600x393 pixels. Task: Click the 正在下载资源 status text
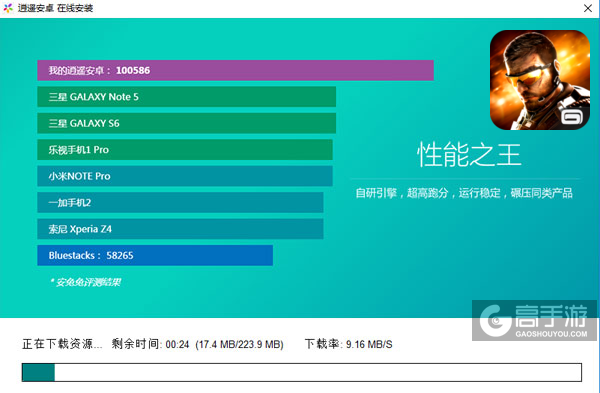[62, 344]
